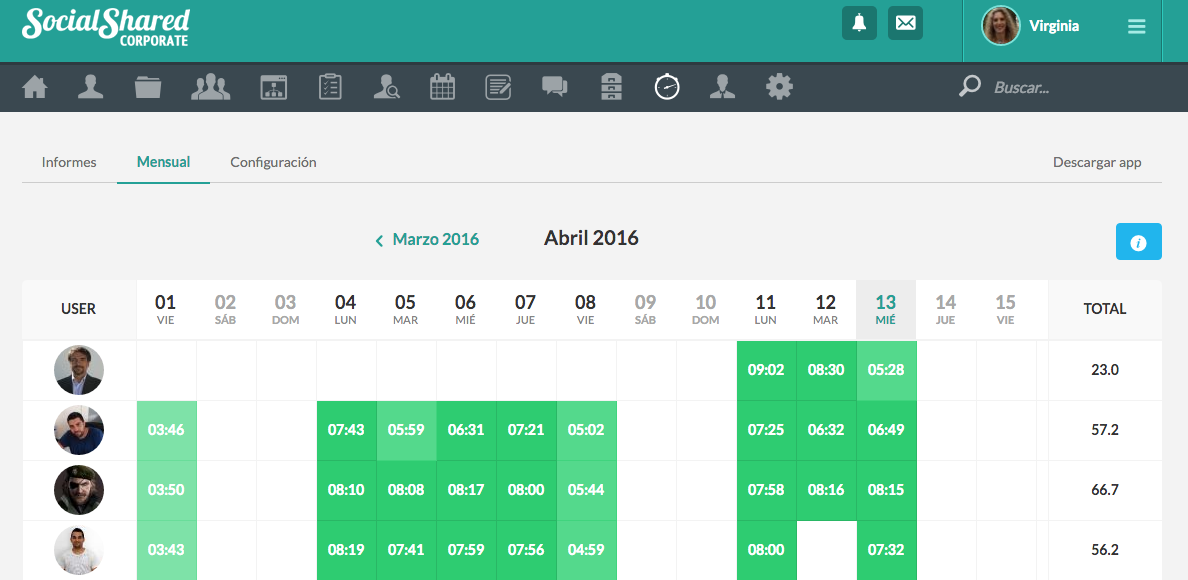Image resolution: width=1188 pixels, height=580 pixels.
Task: Switch to the Informes tab
Action: (x=69, y=162)
